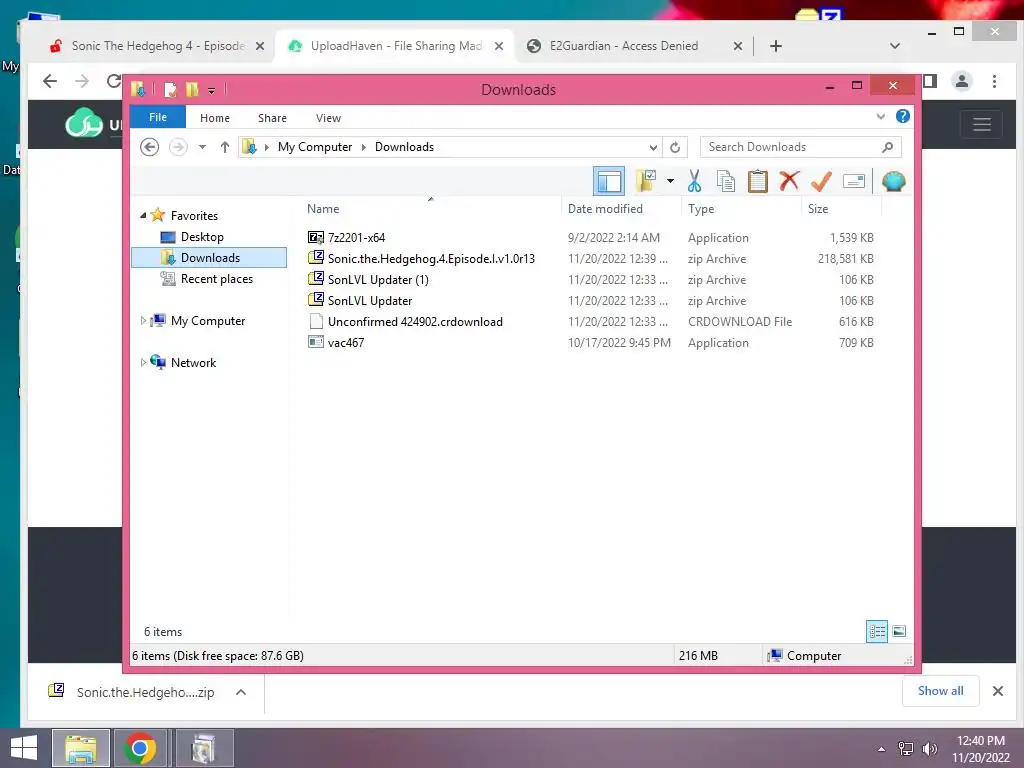Select the 7z2201-x64 application file
Viewport: 1024px width, 768px height.
(356, 238)
